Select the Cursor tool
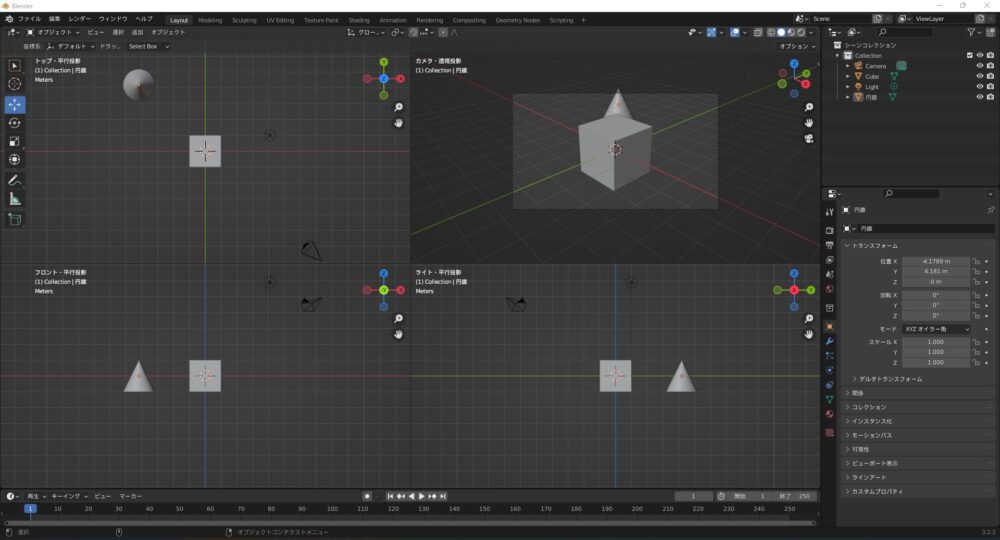The image size is (1000, 540). tap(14, 84)
